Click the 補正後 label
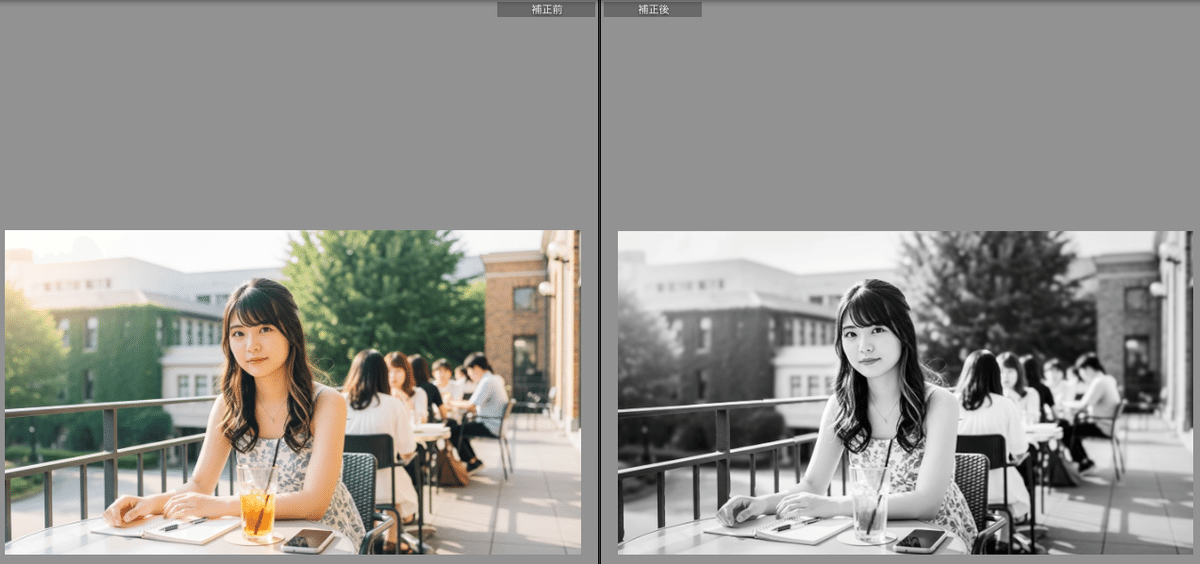 [x=653, y=9]
